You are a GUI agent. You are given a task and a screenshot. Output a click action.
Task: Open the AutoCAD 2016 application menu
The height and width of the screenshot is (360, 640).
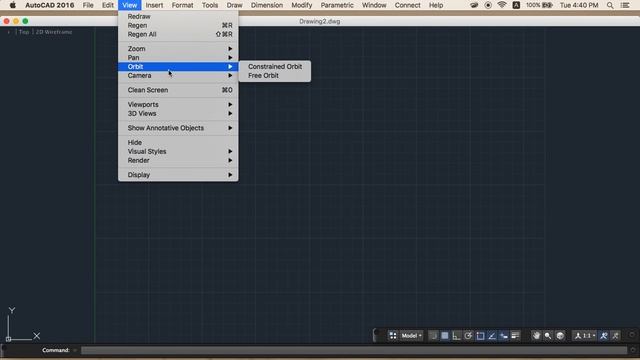coord(49,5)
